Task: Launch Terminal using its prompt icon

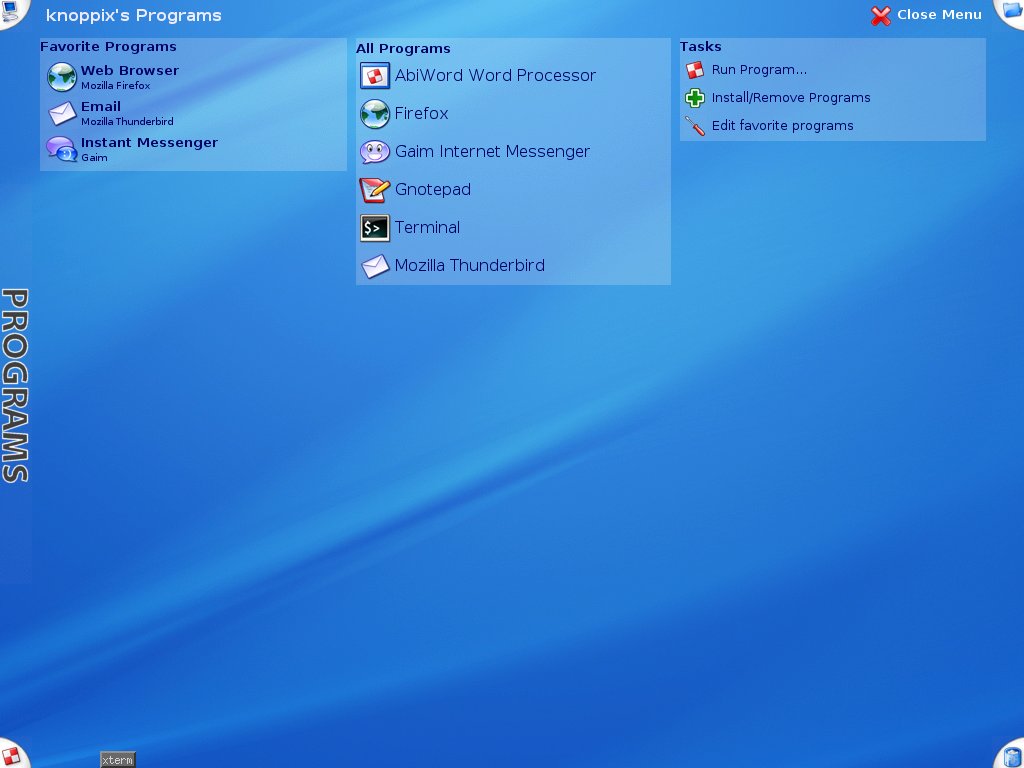Action: click(375, 228)
